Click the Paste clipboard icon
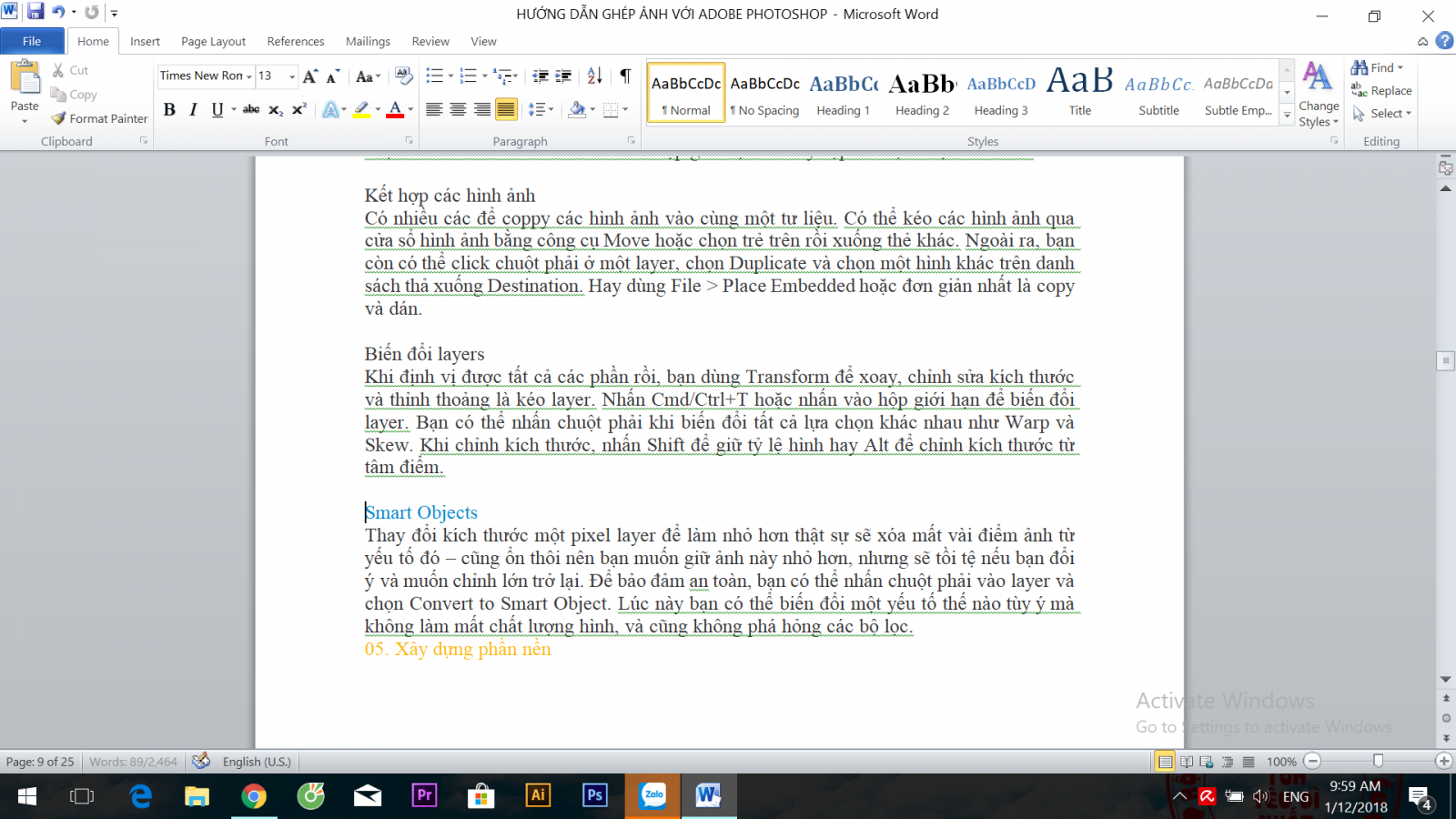Screen dimensions: 1456x819 (x=25, y=78)
